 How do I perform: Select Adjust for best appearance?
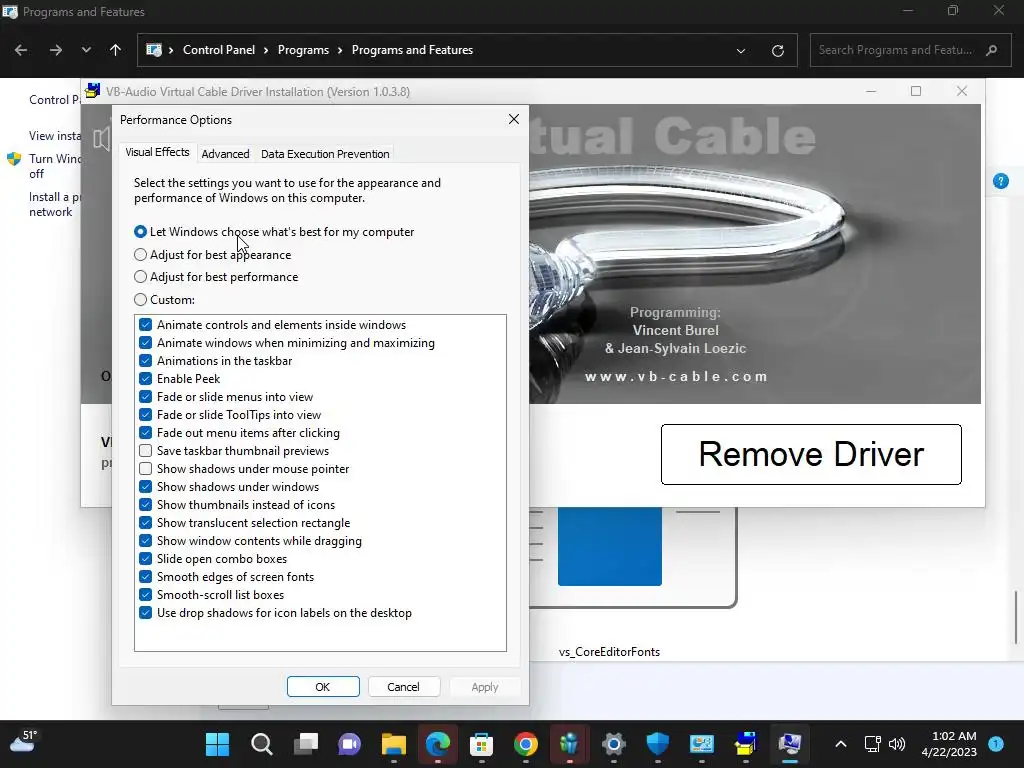click(x=140, y=255)
